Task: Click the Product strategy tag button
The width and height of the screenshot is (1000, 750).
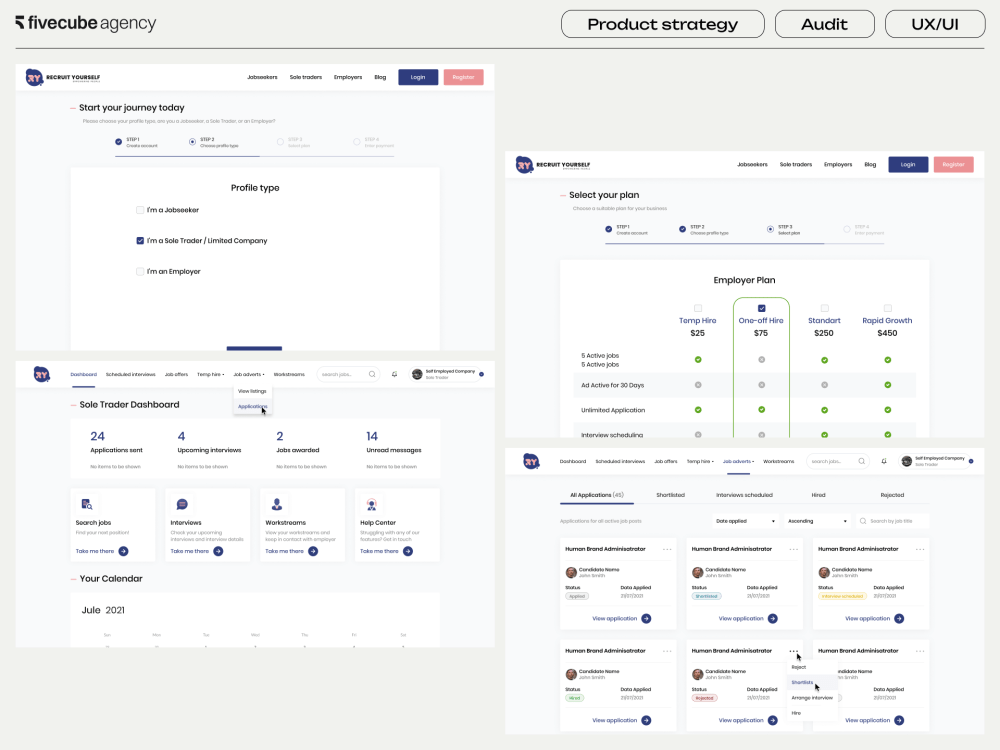Action: coord(663,24)
